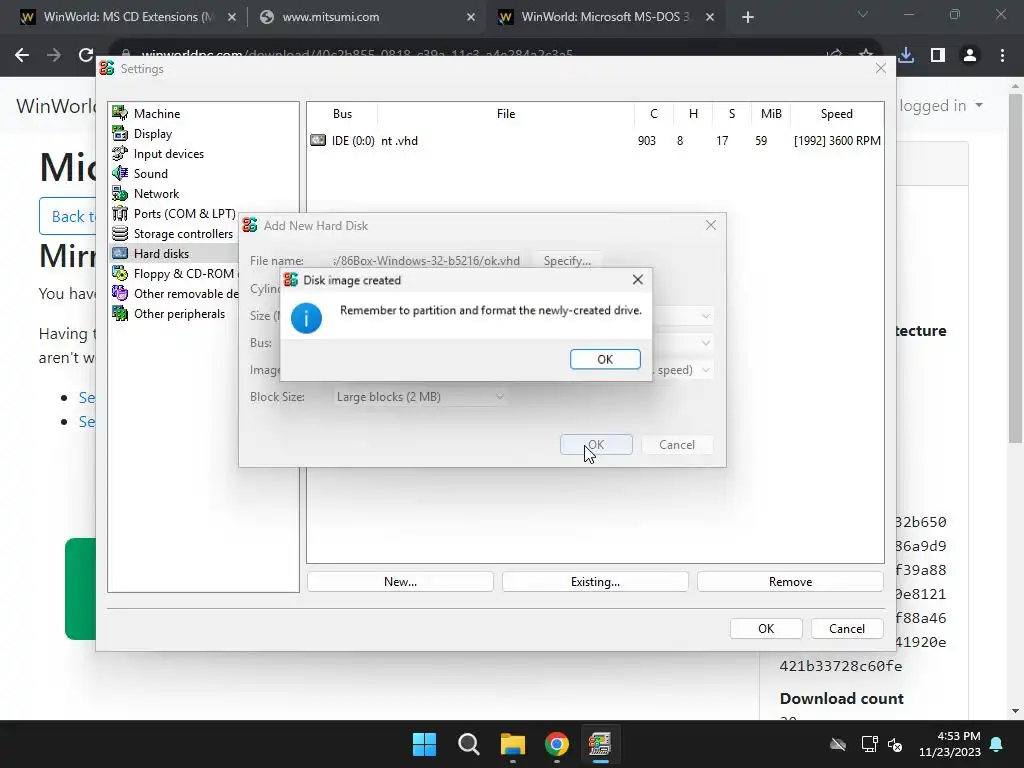1024x768 pixels.
Task: Click the 86Box icon in Settings title bar
Action: 107,69
